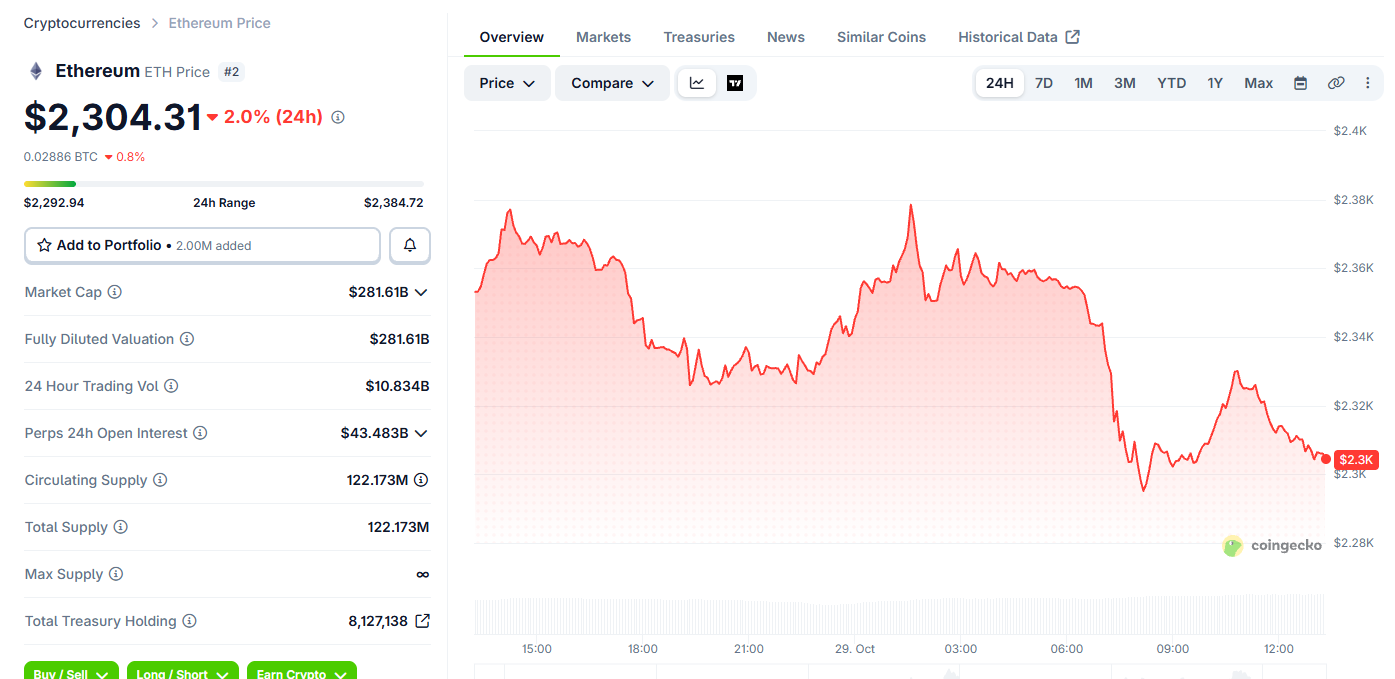Switch to line chart view icon
This screenshot has width=1395, height=679.
(697, 83)
